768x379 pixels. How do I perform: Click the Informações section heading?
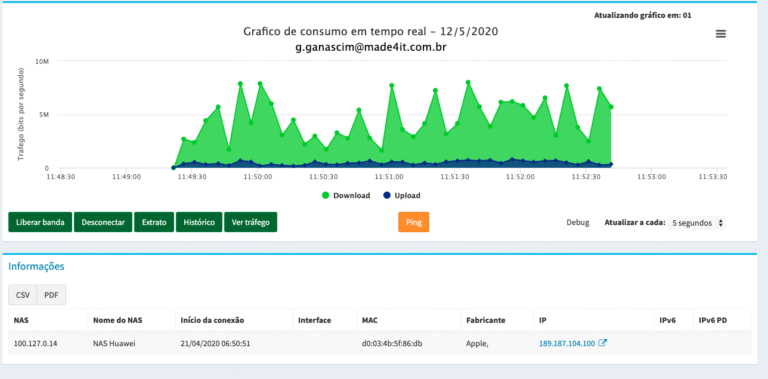point(36,267)
